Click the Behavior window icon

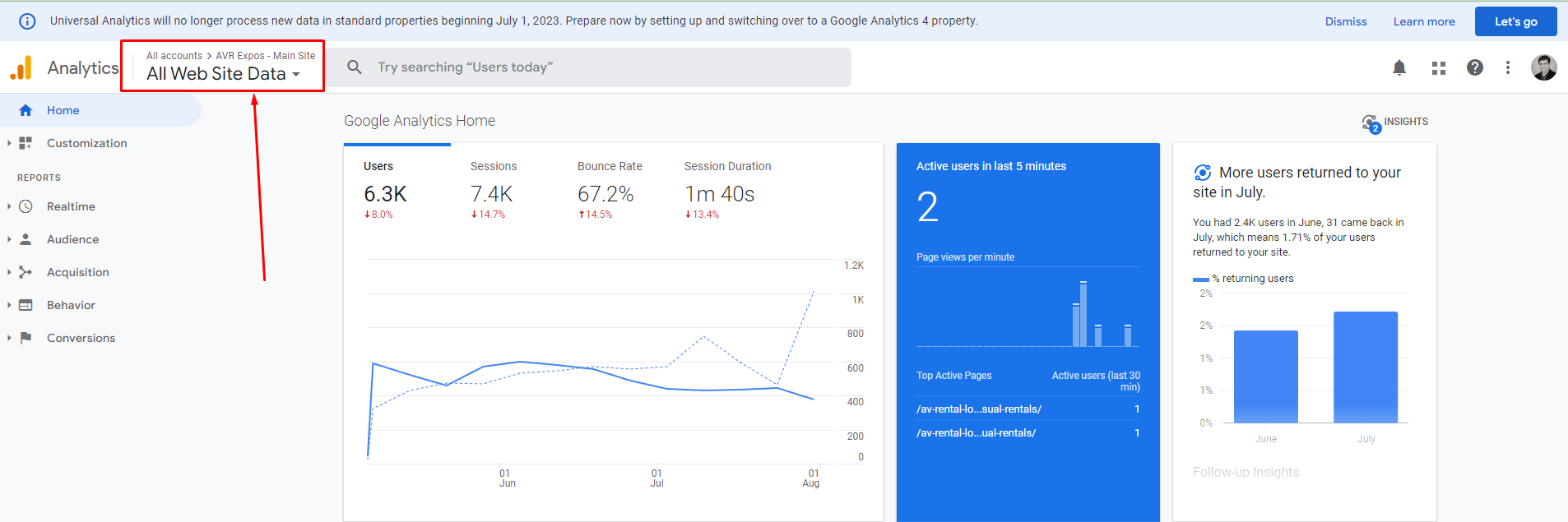[x=26, y=305]
